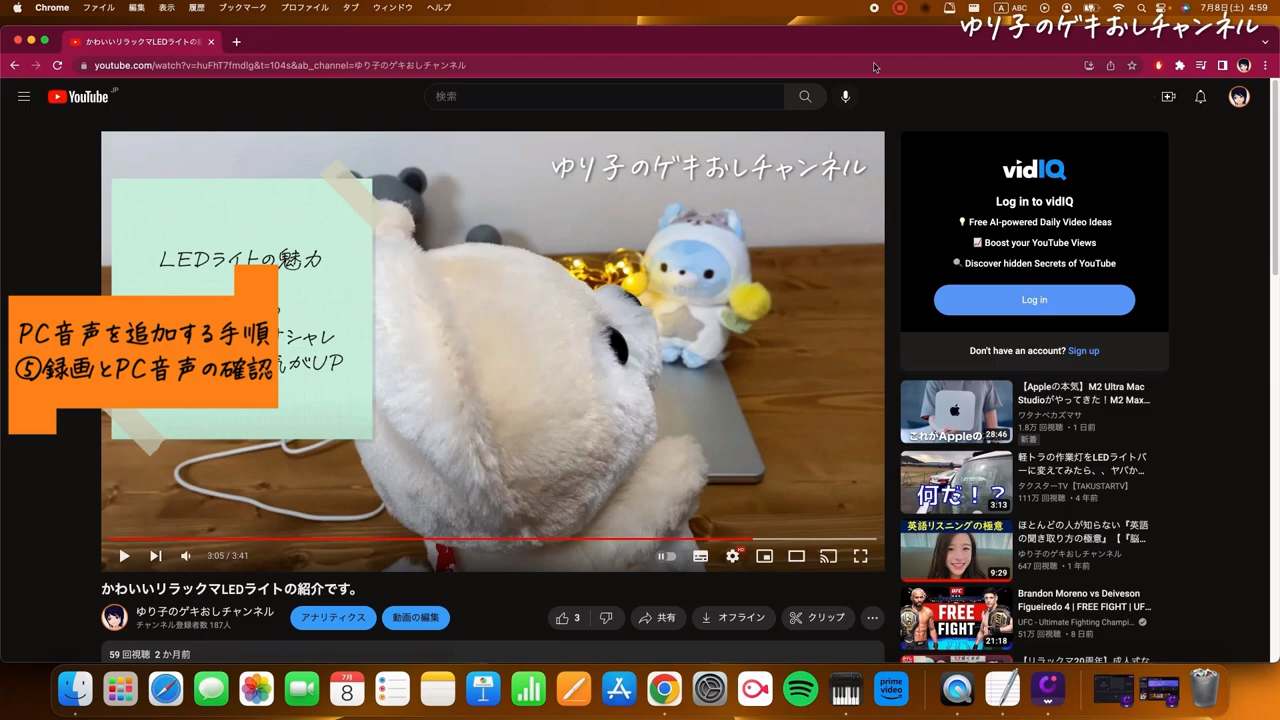Click the YouTube search input field
Screen dimensions: 1280x720
point(605,96)
